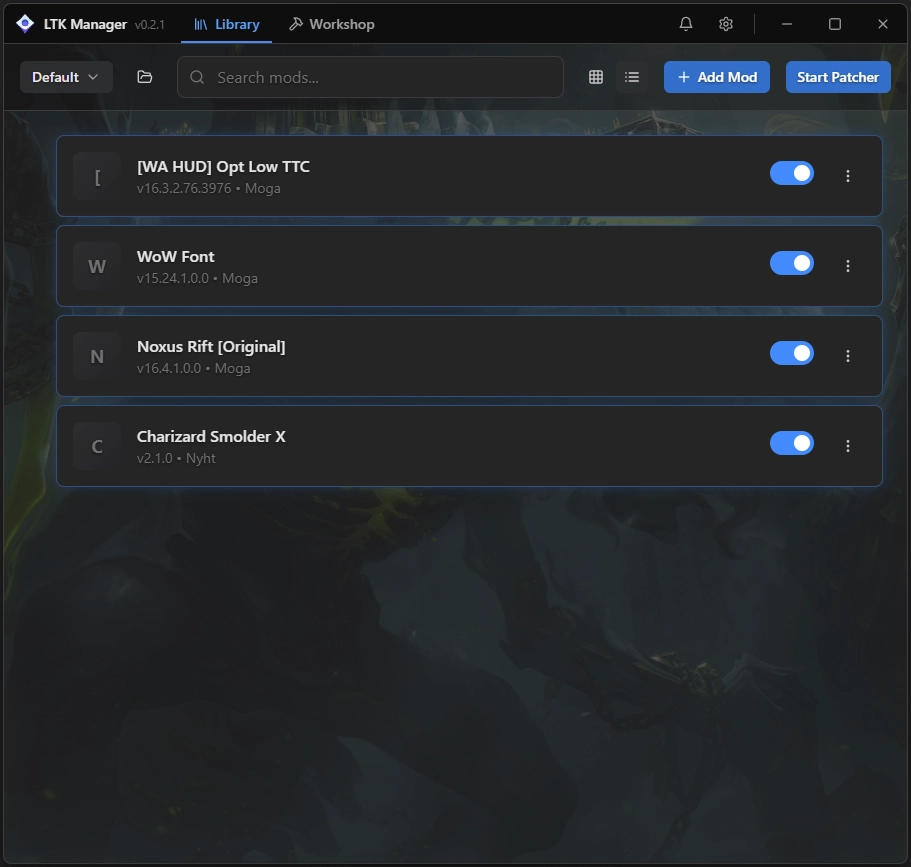
Task: Open options menu for [WA HUD] Opt Low TTC
Action: [848, 175]
